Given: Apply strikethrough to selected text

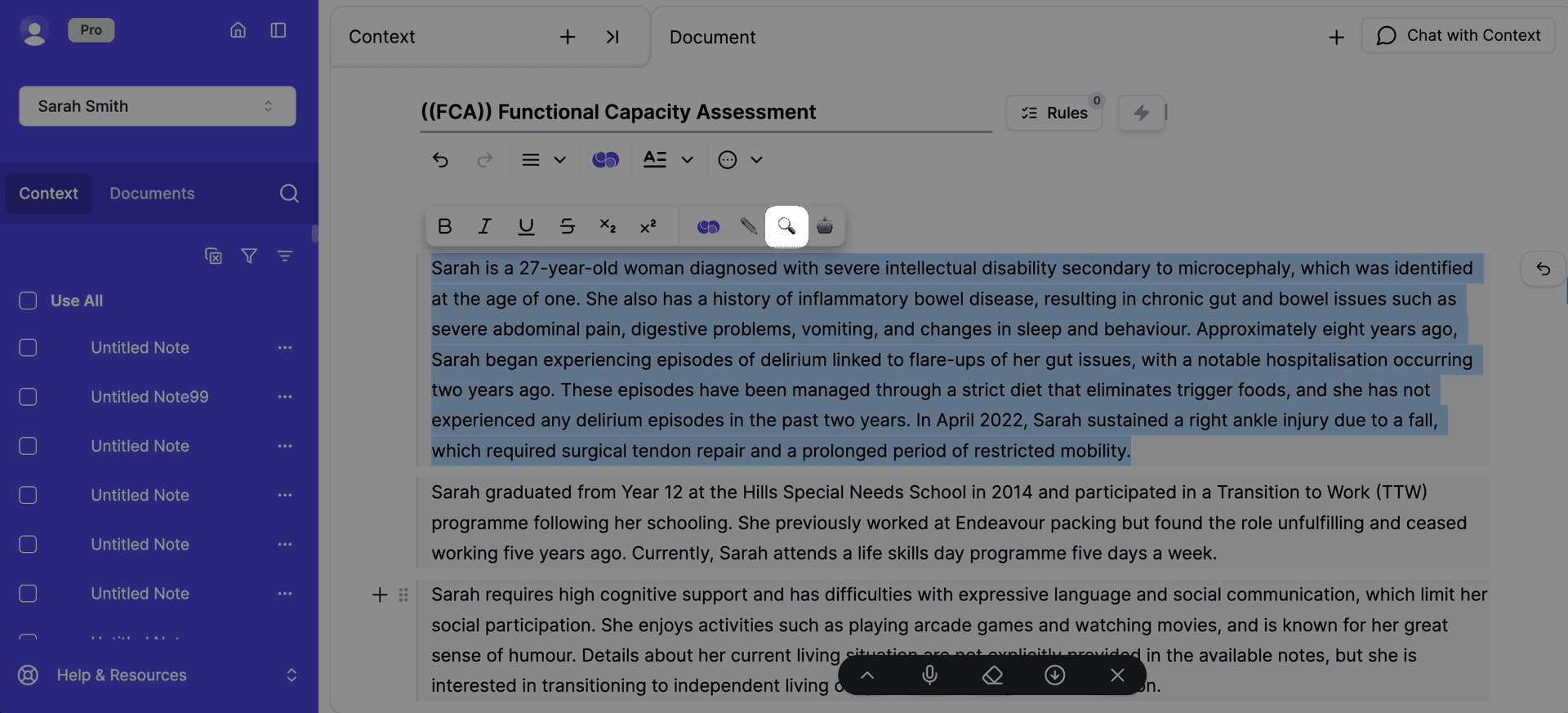Looking at the screenshot, I should 567,226.
